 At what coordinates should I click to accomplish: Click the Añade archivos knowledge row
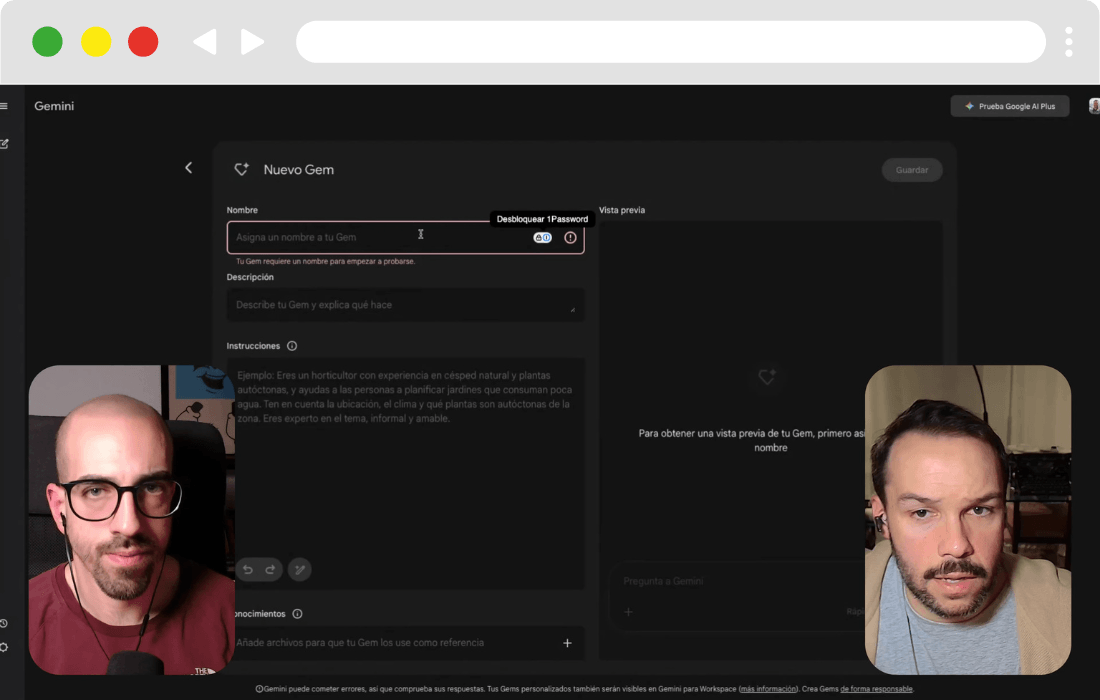[407, 643]
